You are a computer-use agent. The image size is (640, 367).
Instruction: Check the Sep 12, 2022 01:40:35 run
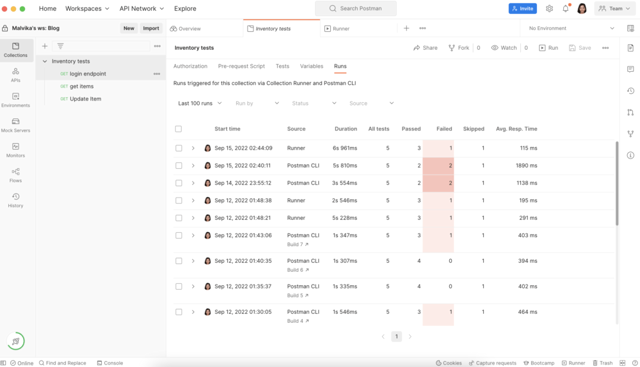178,261
